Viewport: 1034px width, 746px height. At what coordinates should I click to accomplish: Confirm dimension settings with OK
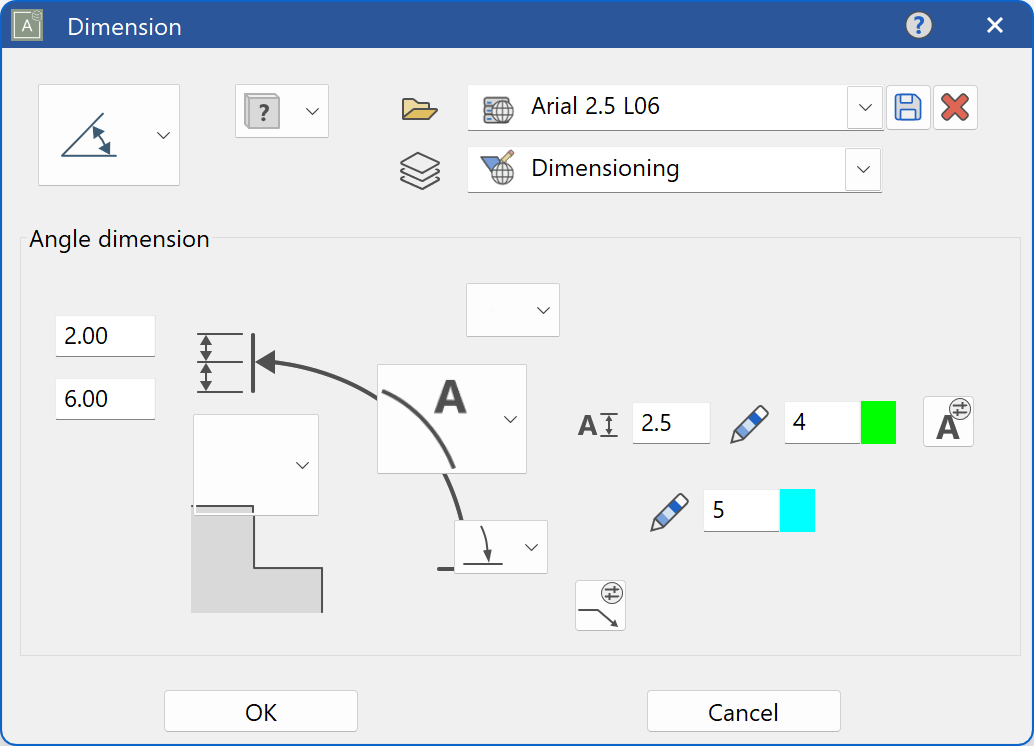click(260, 710)
